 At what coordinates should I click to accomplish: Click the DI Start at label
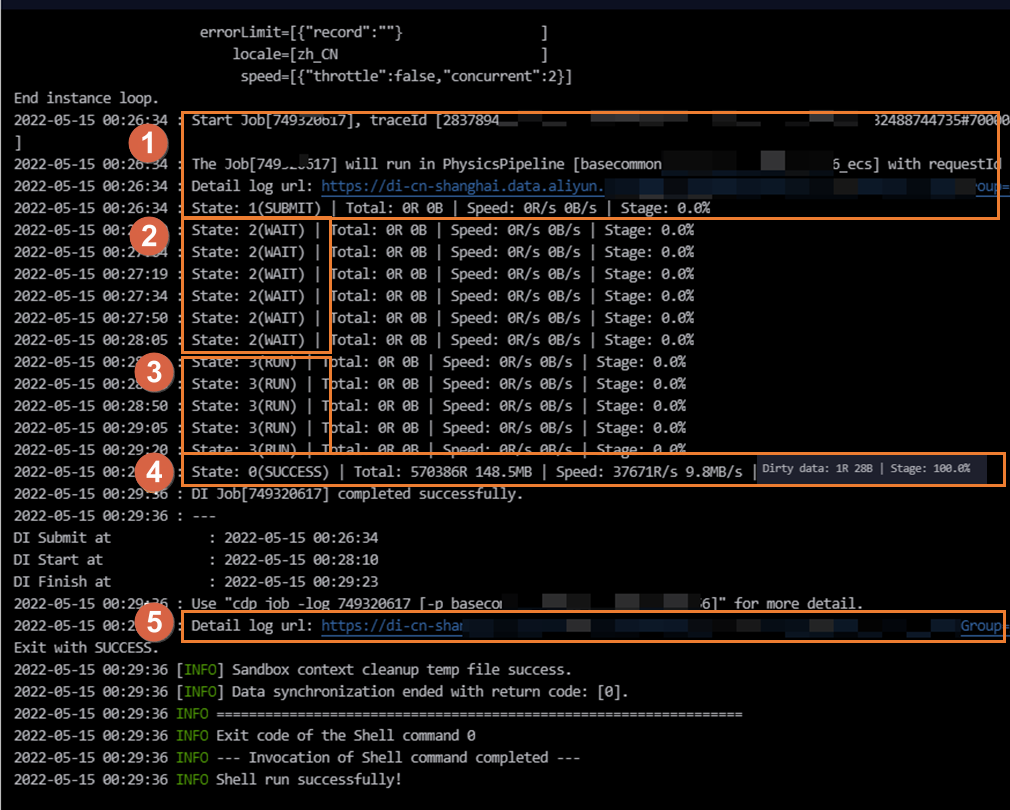tap(58, 560)
